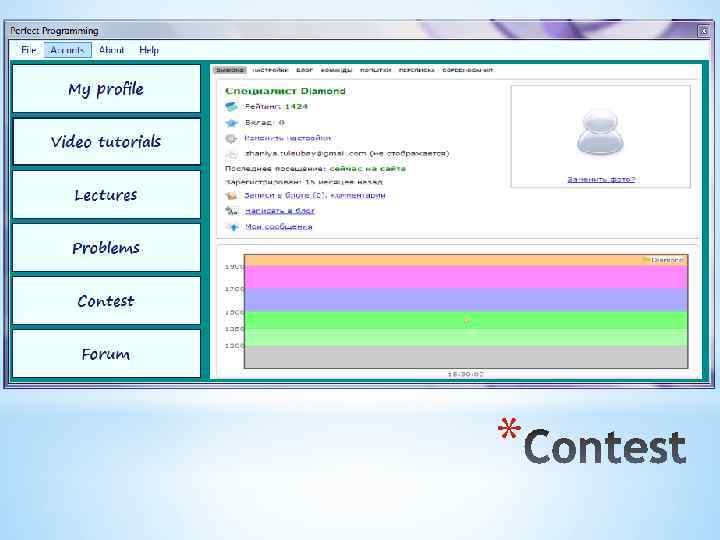This screenshot has height=540, width=720.
Task: Open the Video tutorials section
Action: click(x=106, y=141)
